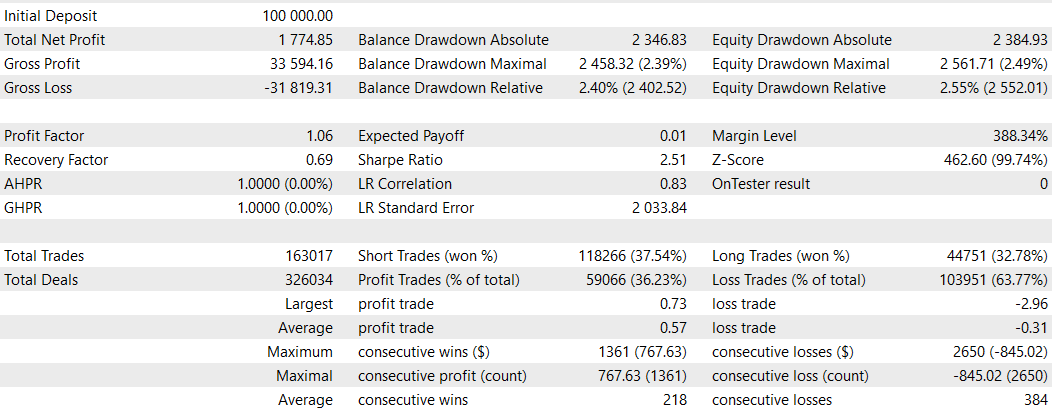1052x408 pixels.
Task: Select the Short Trades won percentage value
Action: 633,256
